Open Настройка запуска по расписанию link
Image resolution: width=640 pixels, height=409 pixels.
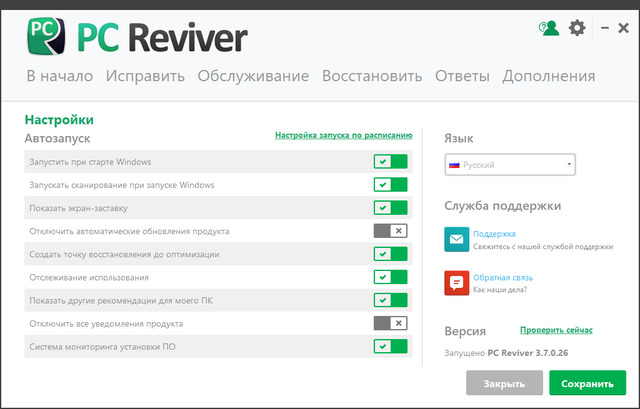point(343,135)
